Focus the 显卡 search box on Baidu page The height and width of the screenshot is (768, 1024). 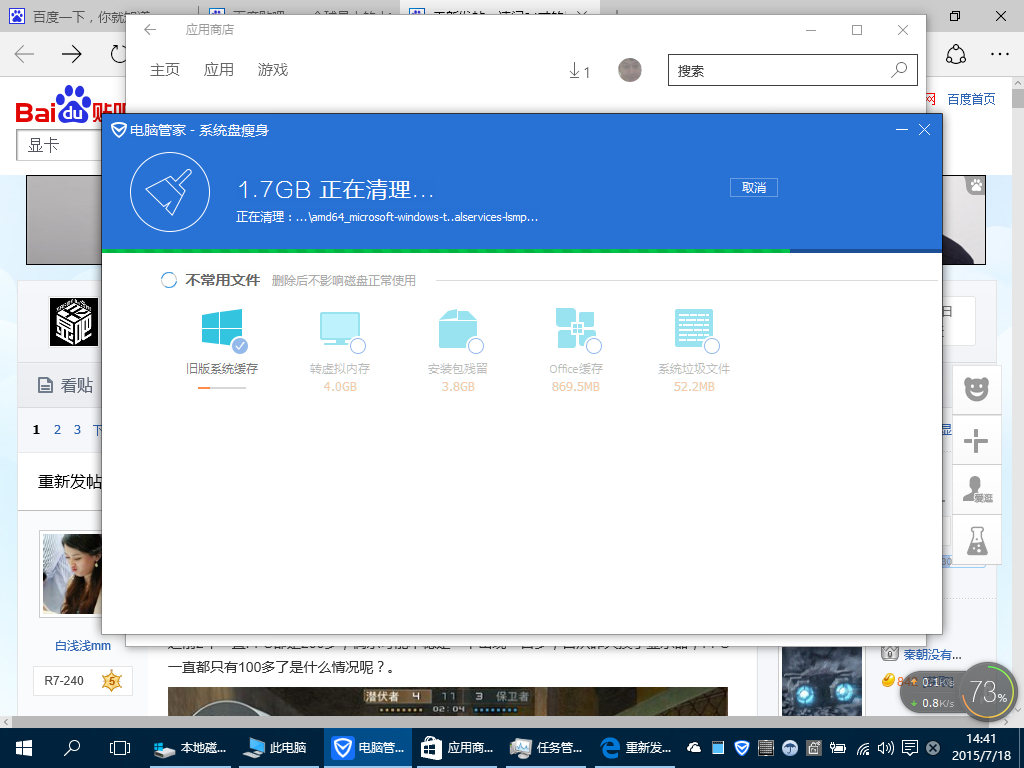[59, 145]
